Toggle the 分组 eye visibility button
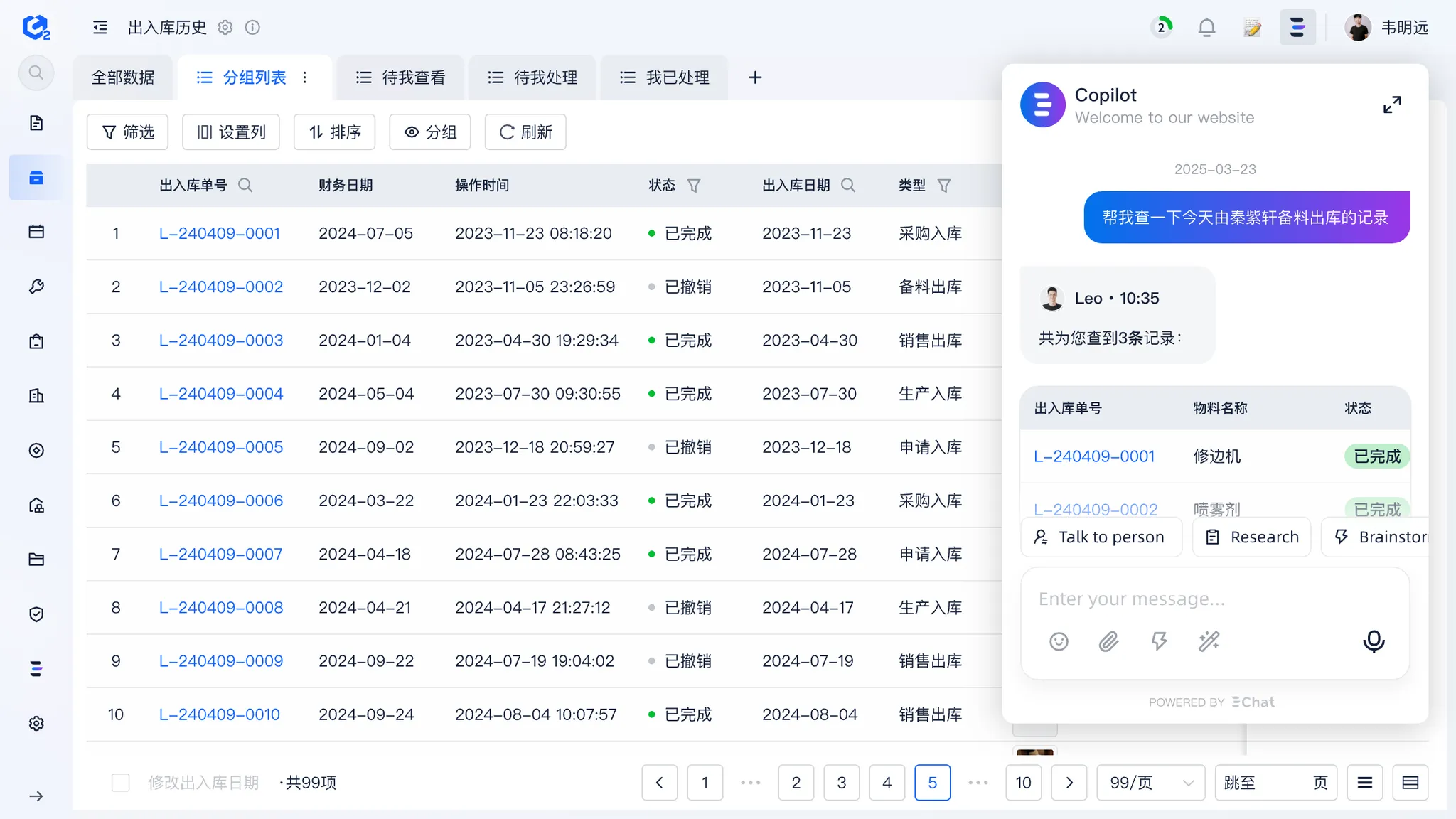 point(430,132)
